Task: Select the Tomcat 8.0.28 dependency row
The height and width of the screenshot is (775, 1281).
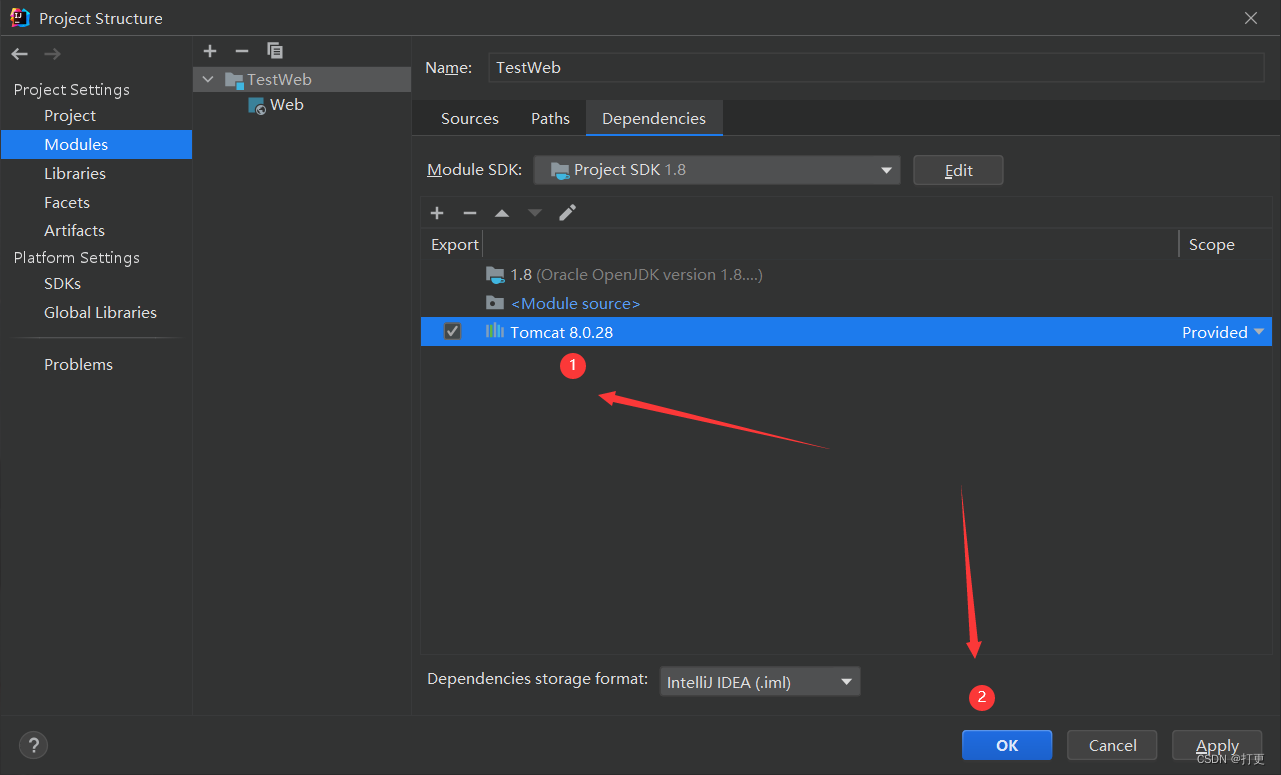Action: (x=846, y=332)
